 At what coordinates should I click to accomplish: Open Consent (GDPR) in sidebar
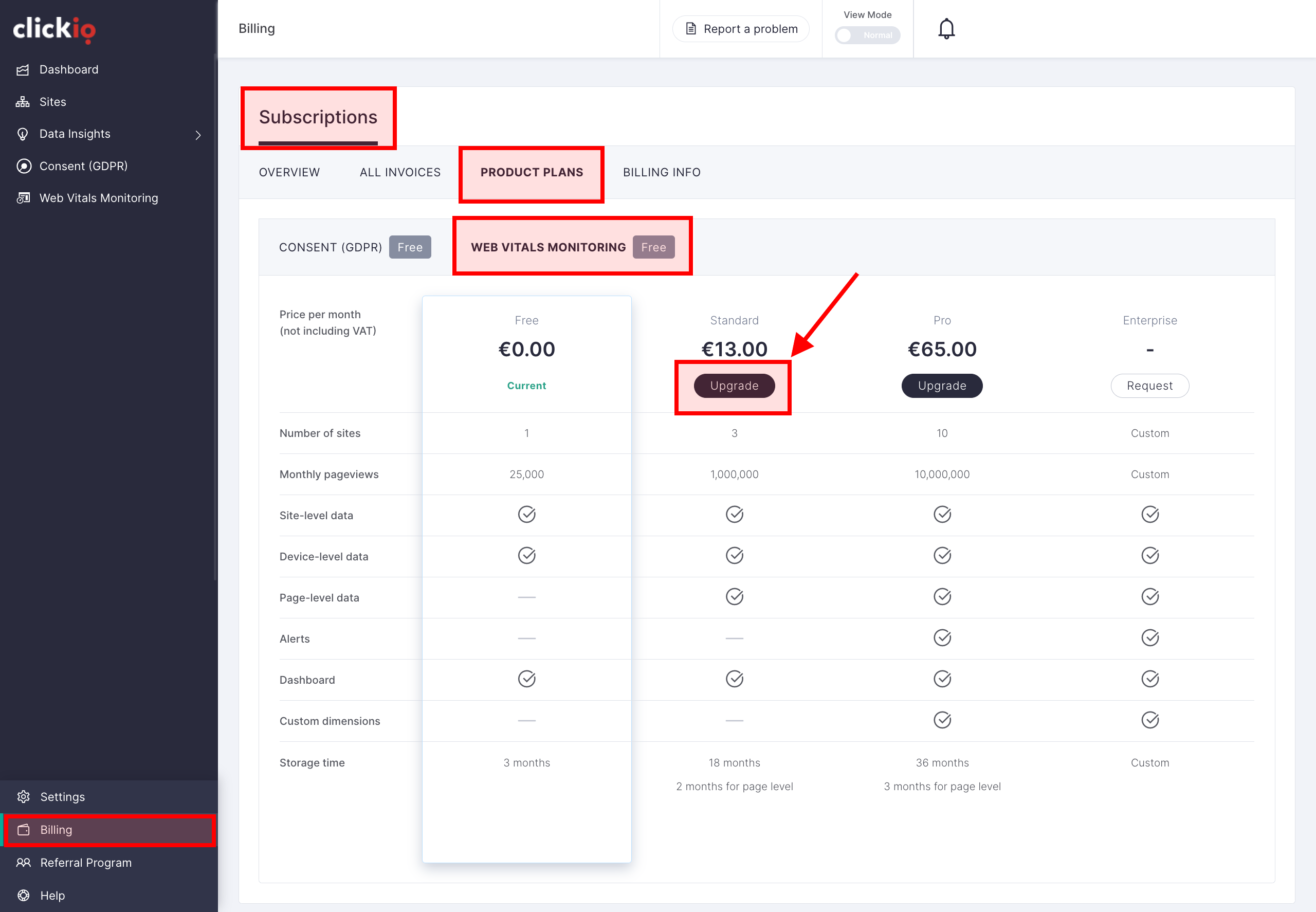pos(83,166)
